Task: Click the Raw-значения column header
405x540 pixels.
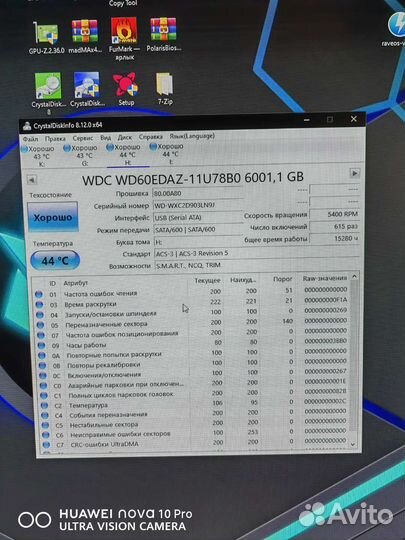Action: [325, 278]
